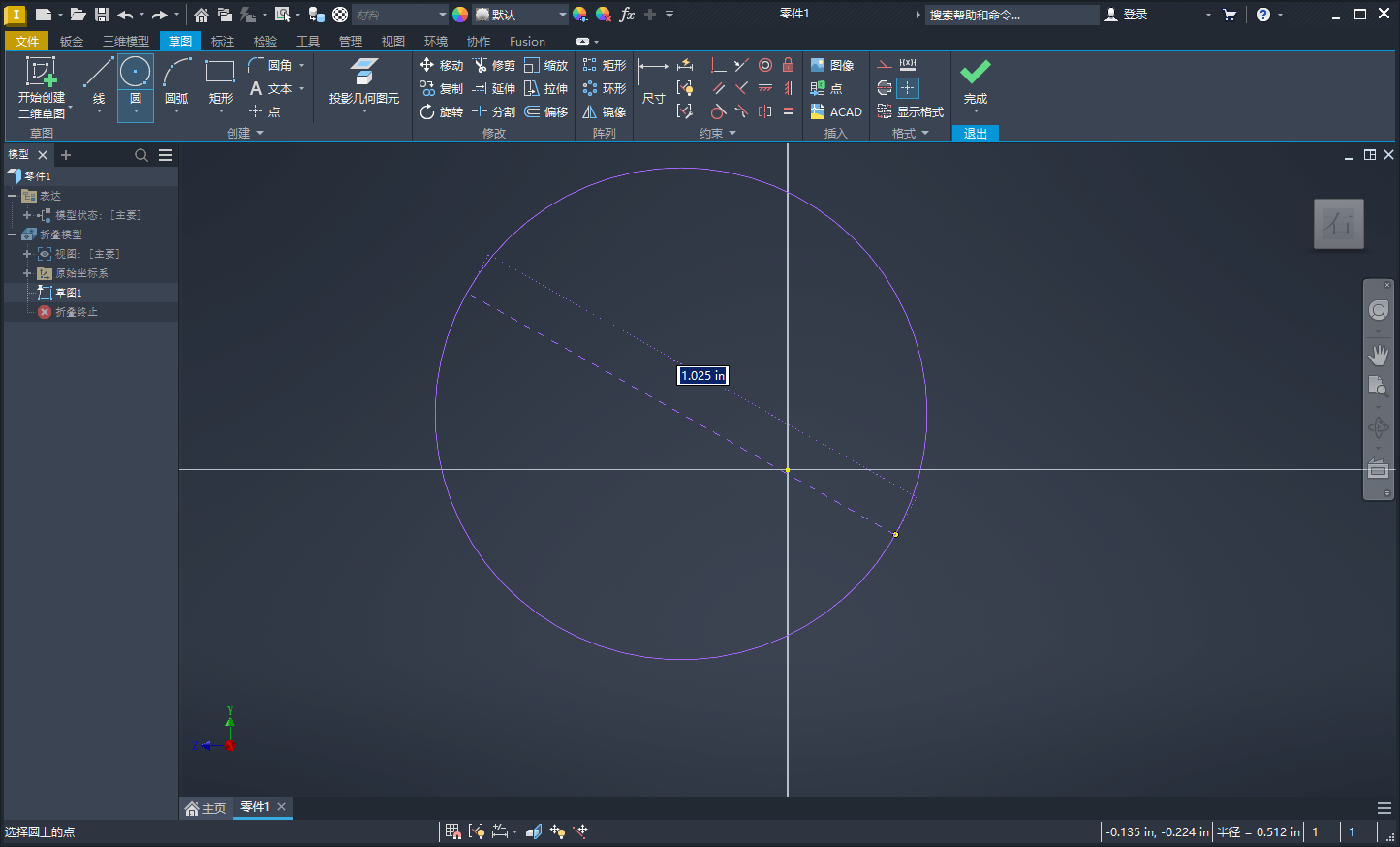Click the Scale (缩放) tool
1400x847 pixels.
[546, 65]
